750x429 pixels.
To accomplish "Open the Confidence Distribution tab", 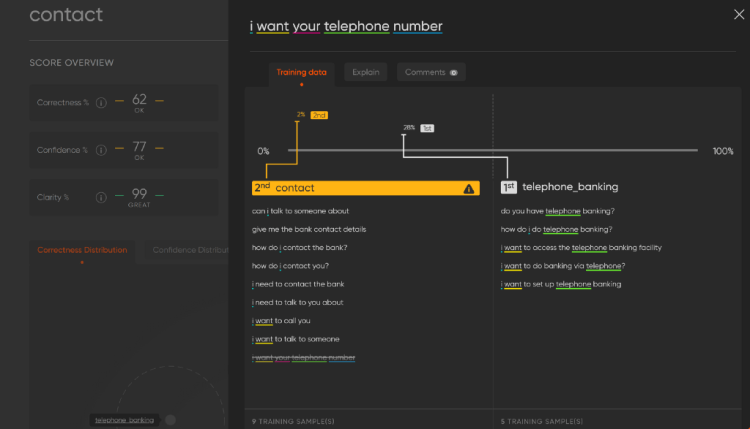I will (190, 250).
